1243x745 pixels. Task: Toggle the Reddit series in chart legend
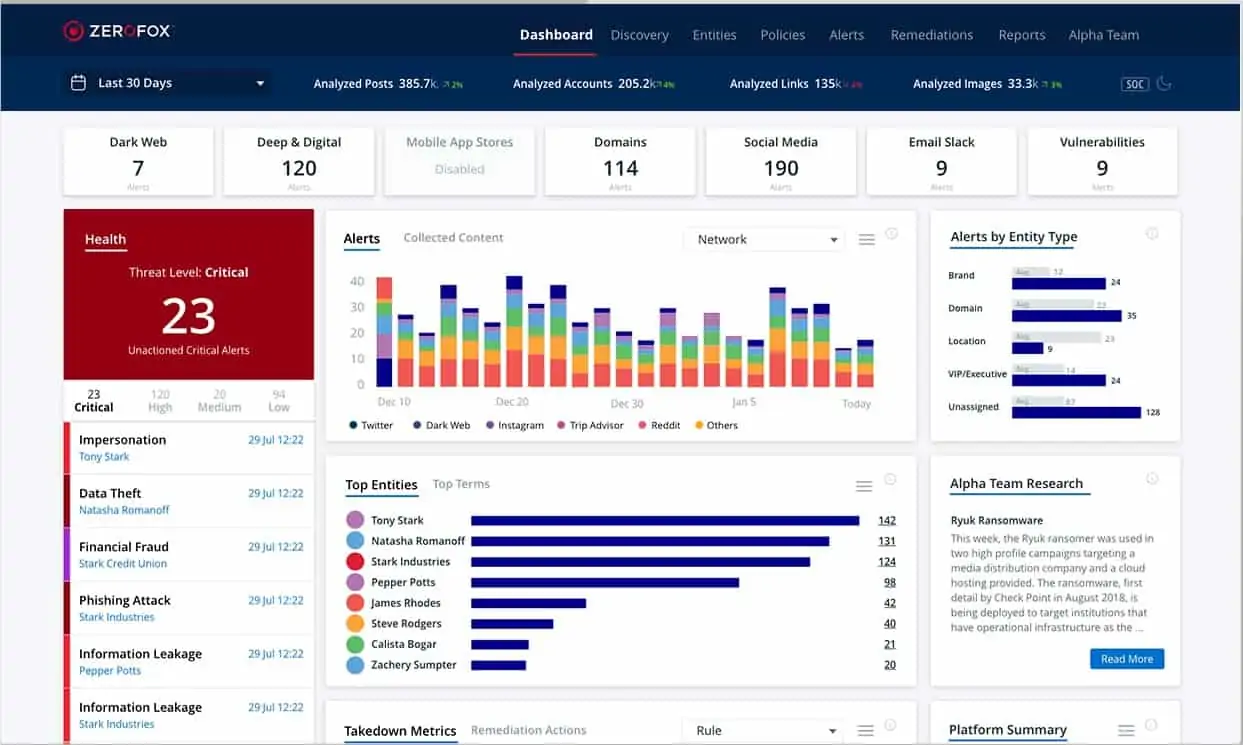tap(658, 425)
